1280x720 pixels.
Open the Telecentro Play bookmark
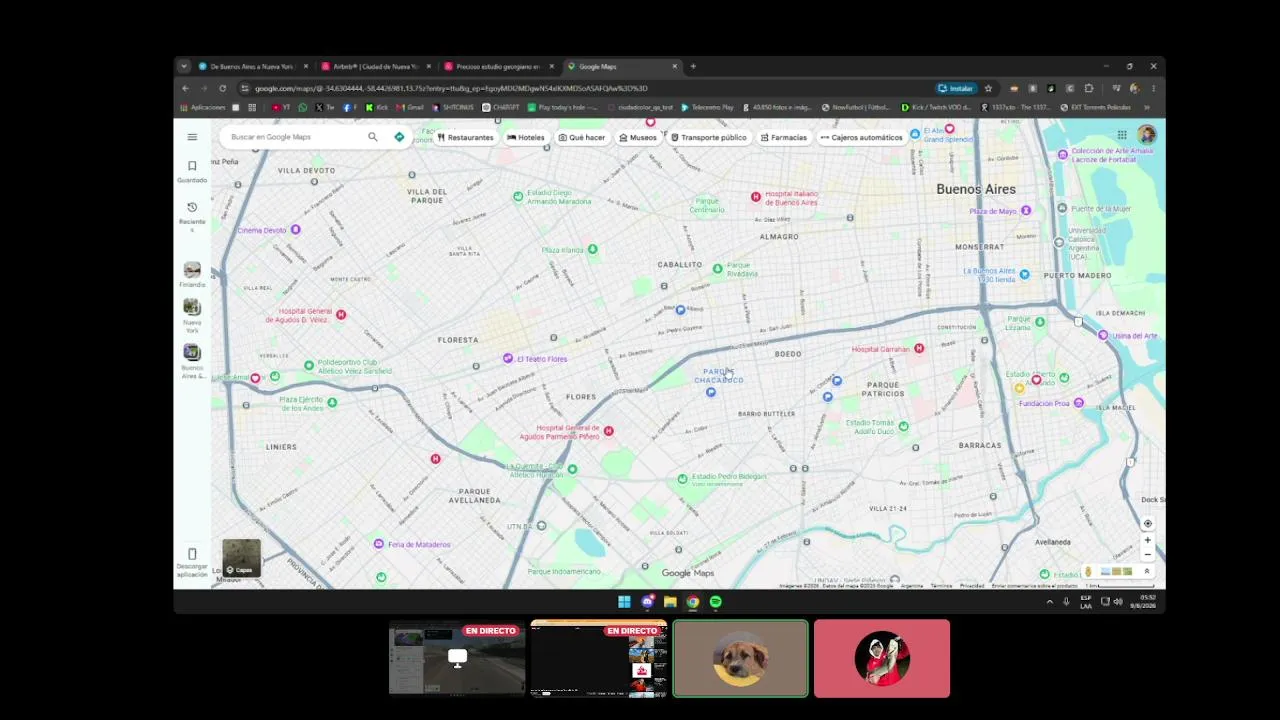click(x=707, y=107)
